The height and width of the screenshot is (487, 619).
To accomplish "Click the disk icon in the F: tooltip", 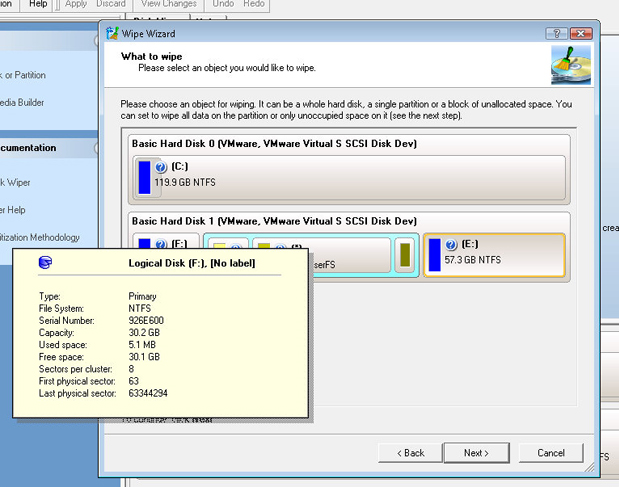I will coord(43,263).
